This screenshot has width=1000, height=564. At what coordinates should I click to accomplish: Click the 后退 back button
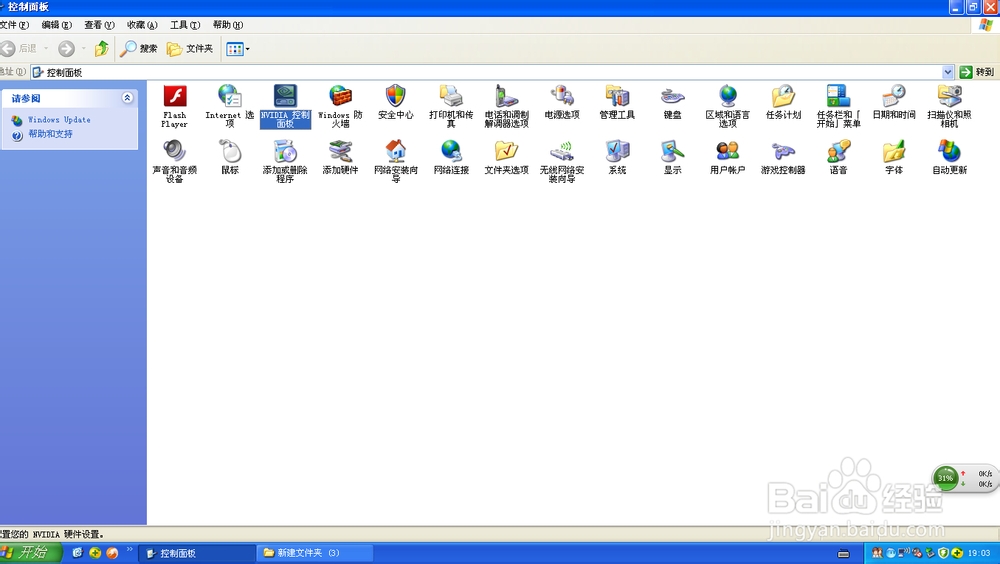click(19, 48)
